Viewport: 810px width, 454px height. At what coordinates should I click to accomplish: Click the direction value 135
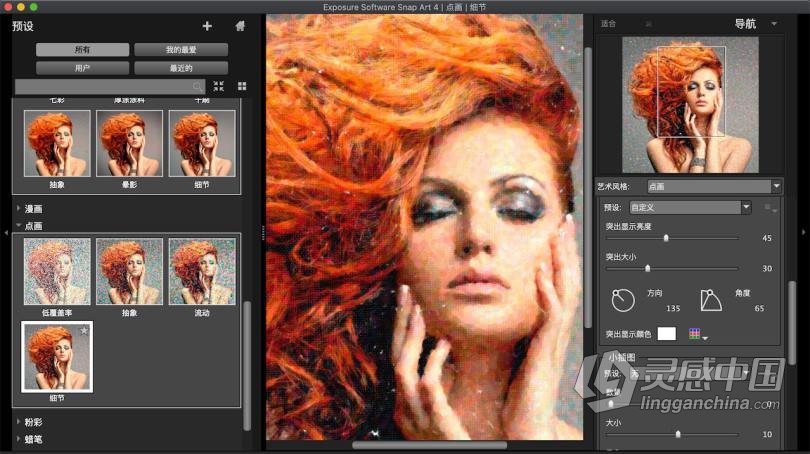673,308
